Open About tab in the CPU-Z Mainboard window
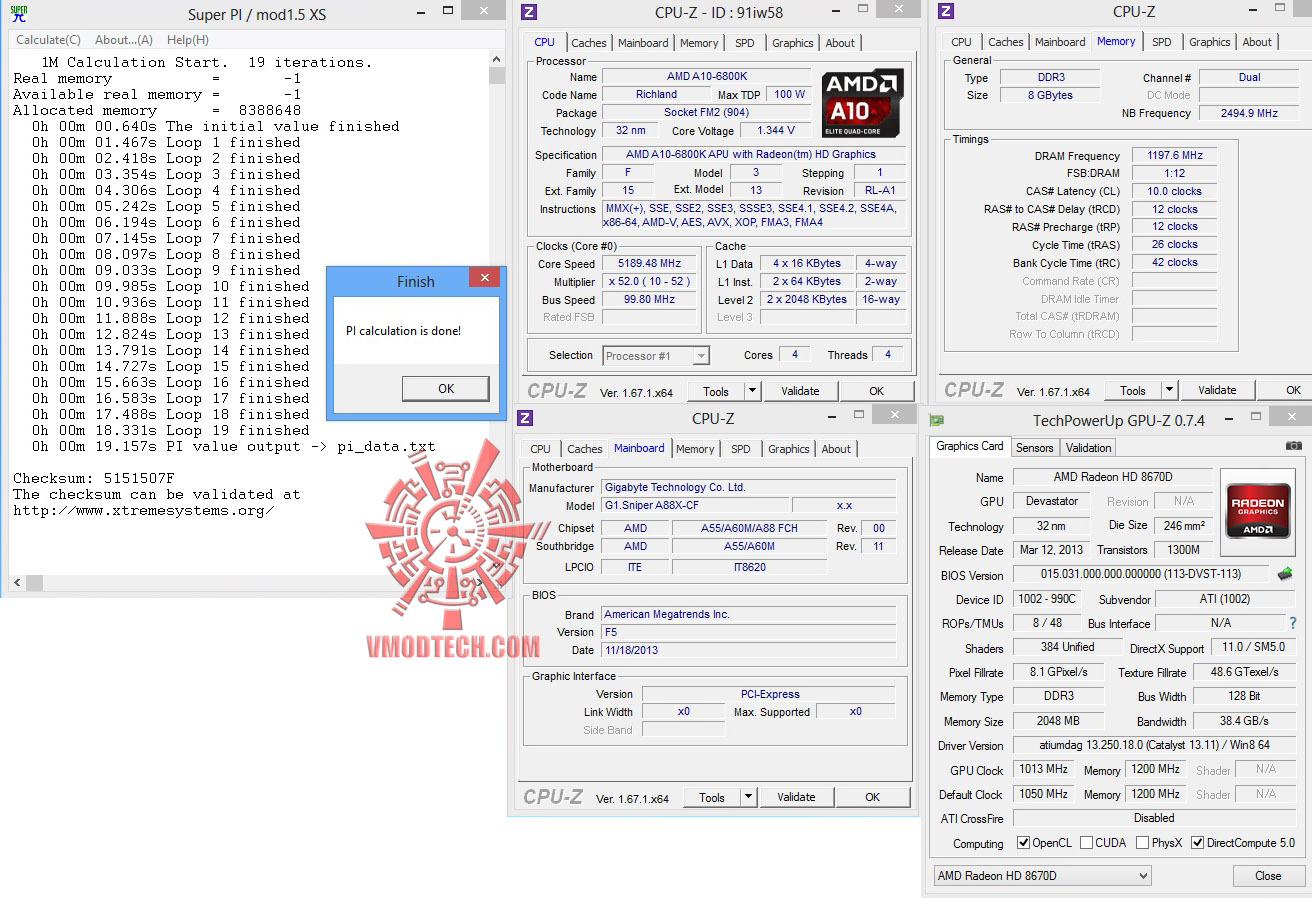Image resolution: width=1312 pixels, height=898 pixels. pos(836,449)
